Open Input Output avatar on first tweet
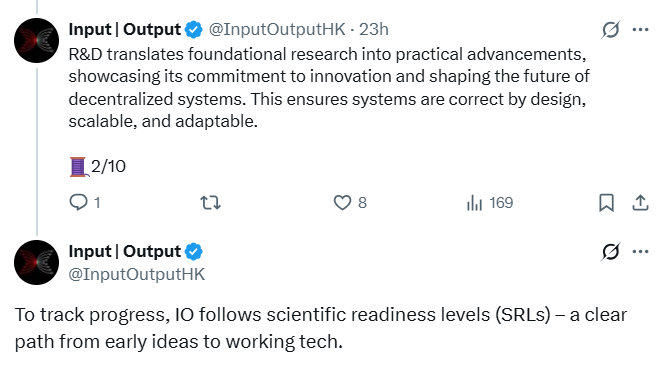 coord(37,41)
